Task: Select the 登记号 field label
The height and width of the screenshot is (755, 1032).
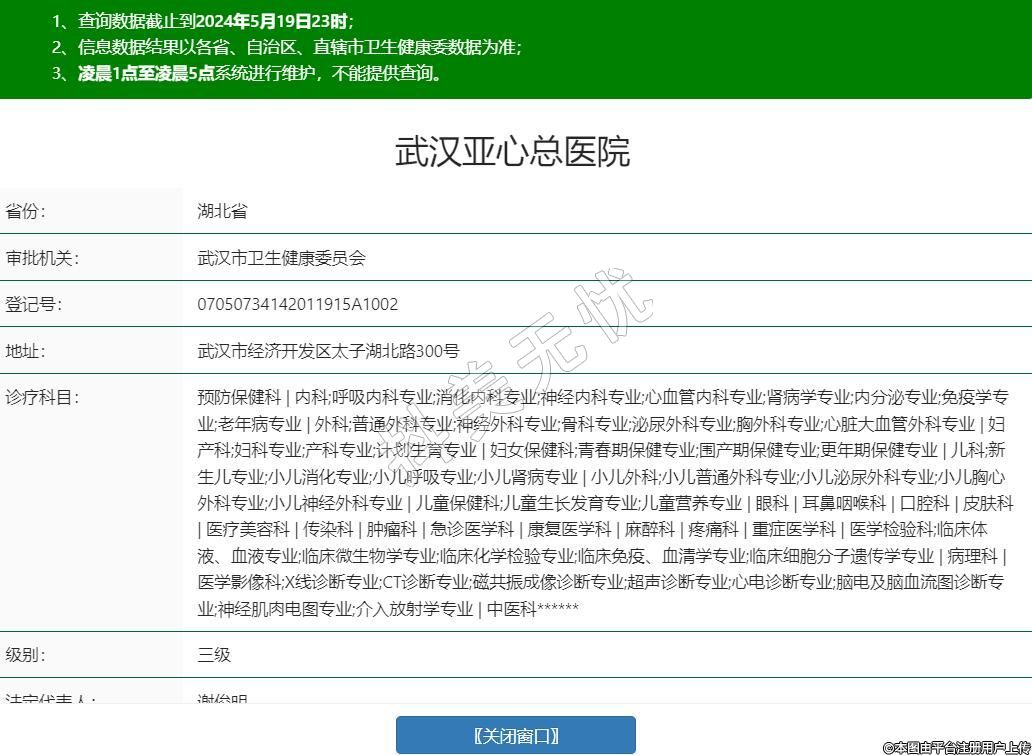Action: (34, 304)
